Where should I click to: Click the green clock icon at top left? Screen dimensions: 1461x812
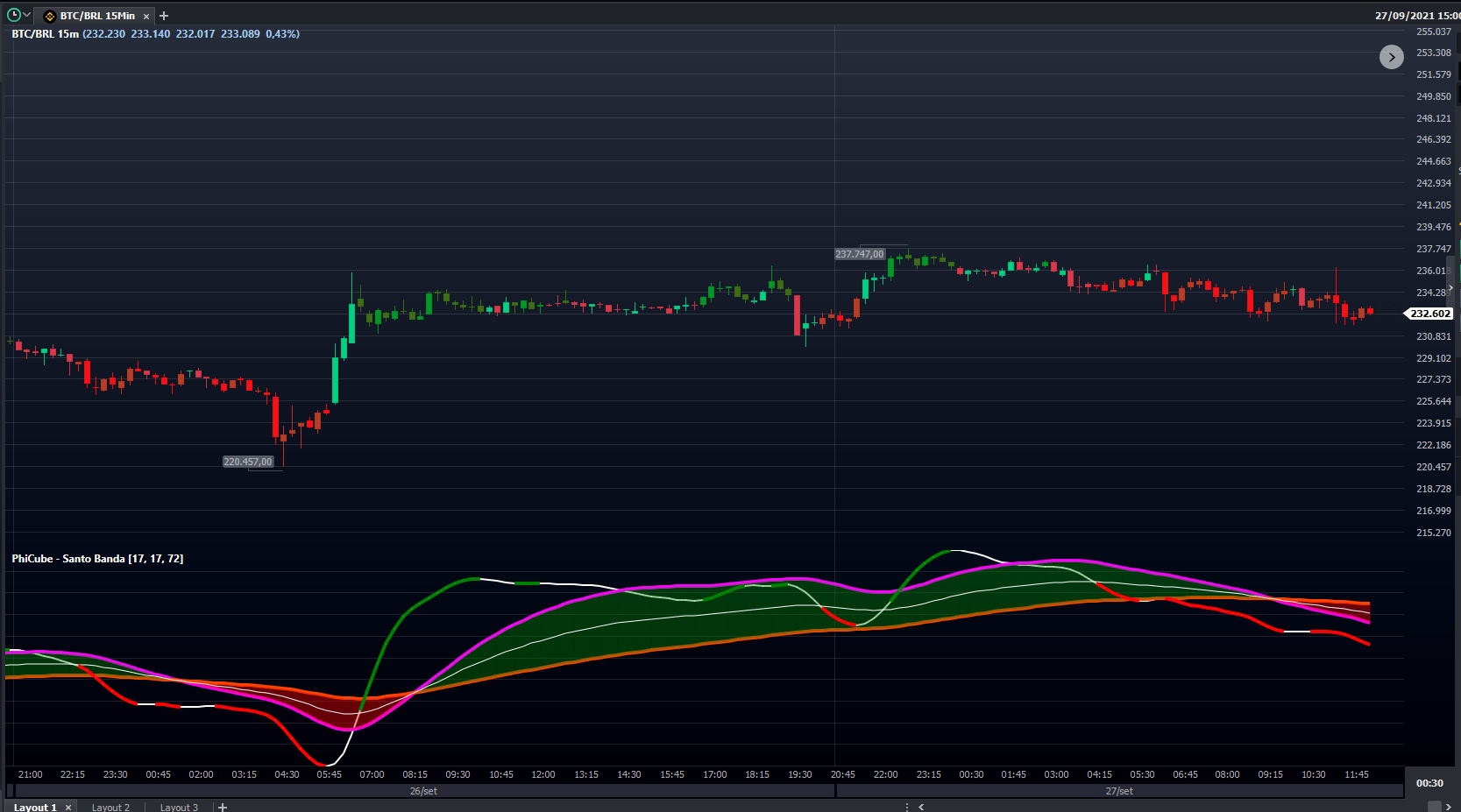pyautogui.click(x=13, y=15)
